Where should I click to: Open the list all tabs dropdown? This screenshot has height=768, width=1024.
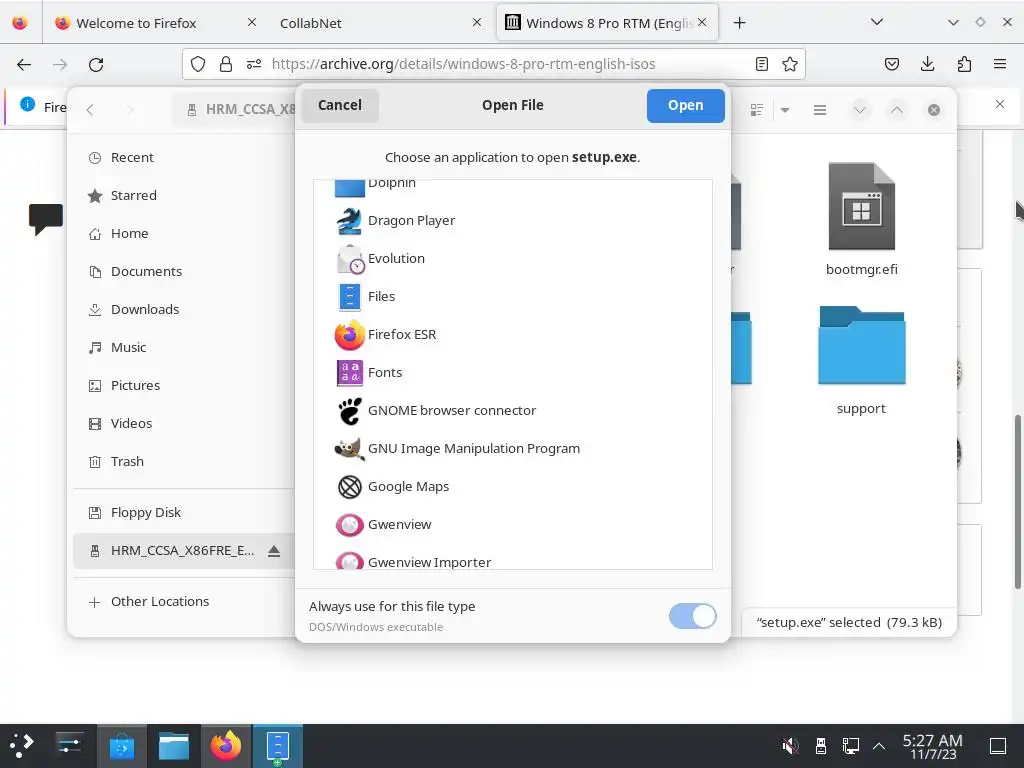click(877, 22)
